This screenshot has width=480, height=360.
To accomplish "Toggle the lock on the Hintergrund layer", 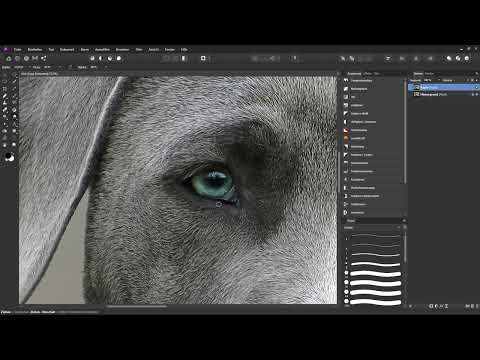I will (x=473, y=95).
